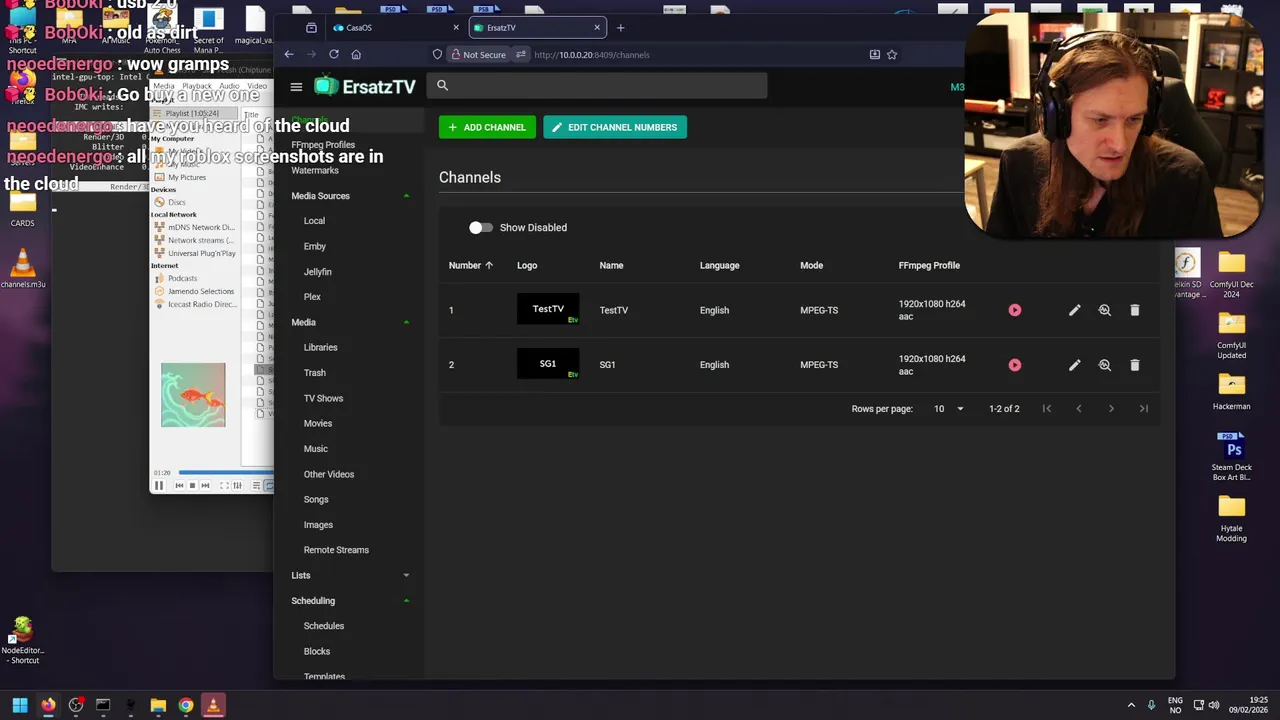Sort channels by Number column

(x=471, y=266)
